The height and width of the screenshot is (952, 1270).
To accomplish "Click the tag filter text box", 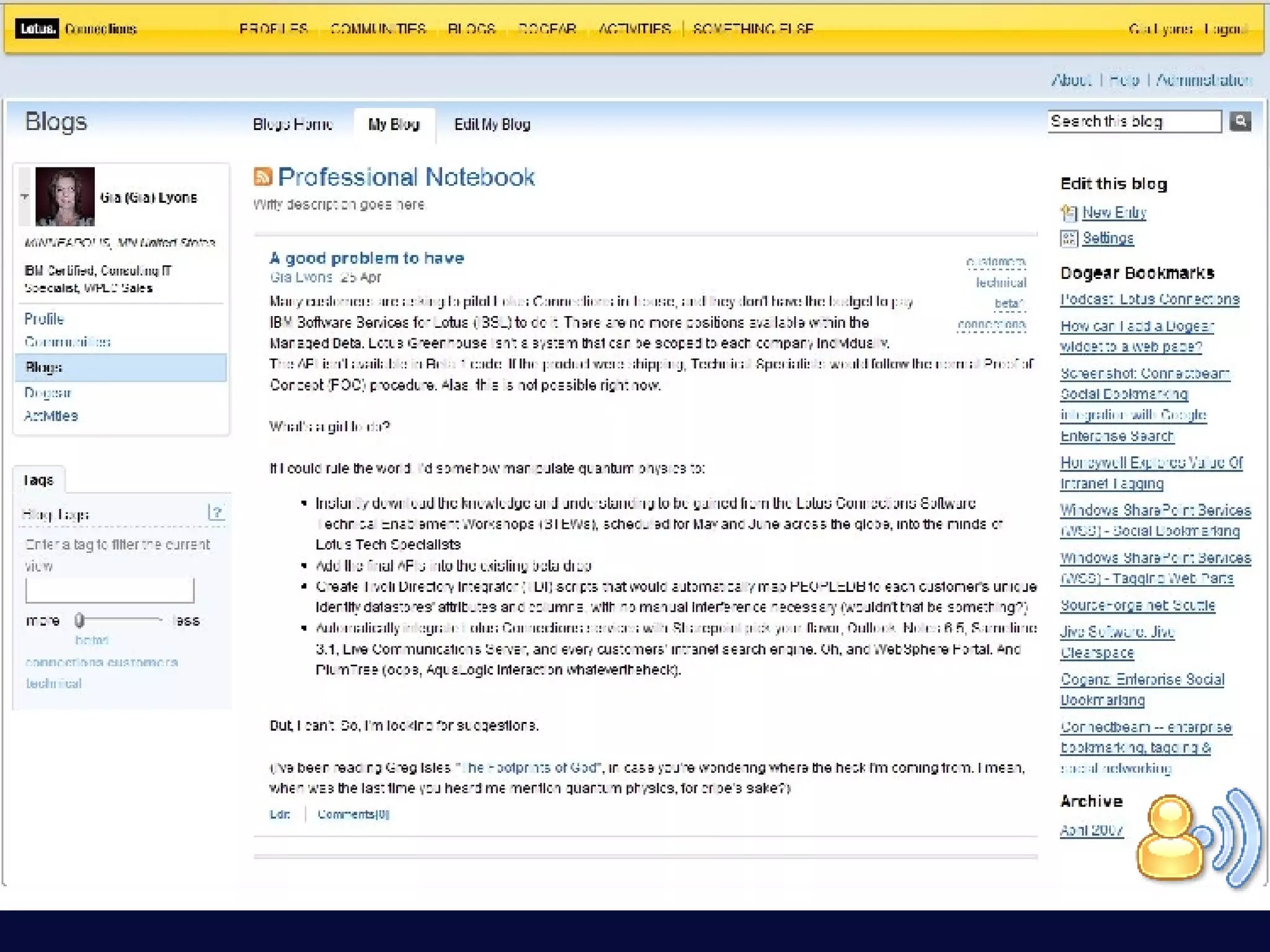I will point(110,591).
